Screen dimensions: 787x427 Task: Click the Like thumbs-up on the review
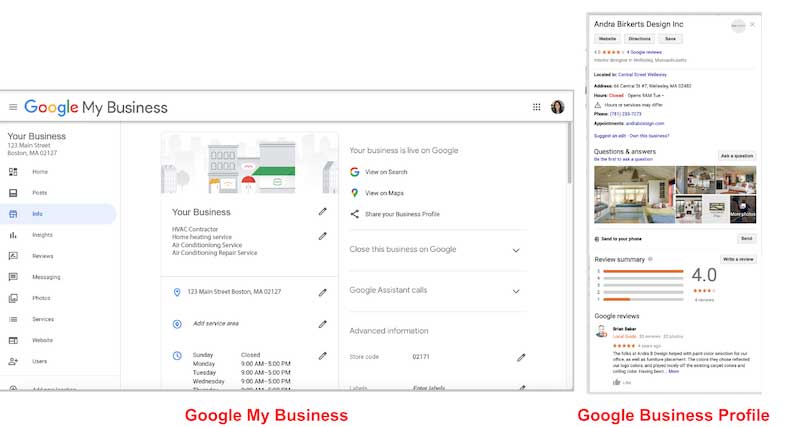click(617, 382)
